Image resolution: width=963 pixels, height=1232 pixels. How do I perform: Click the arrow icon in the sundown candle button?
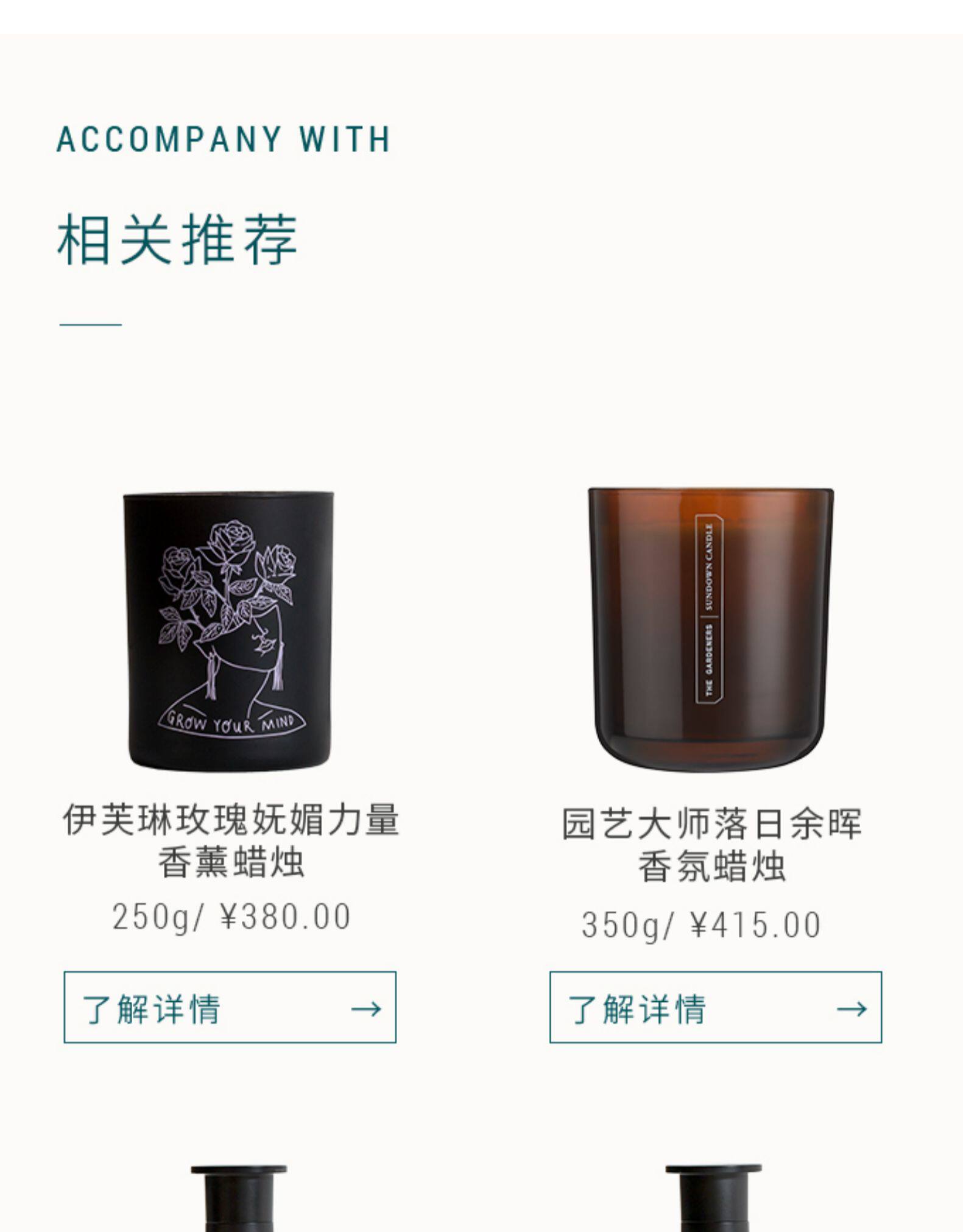tap(852, 1009)
